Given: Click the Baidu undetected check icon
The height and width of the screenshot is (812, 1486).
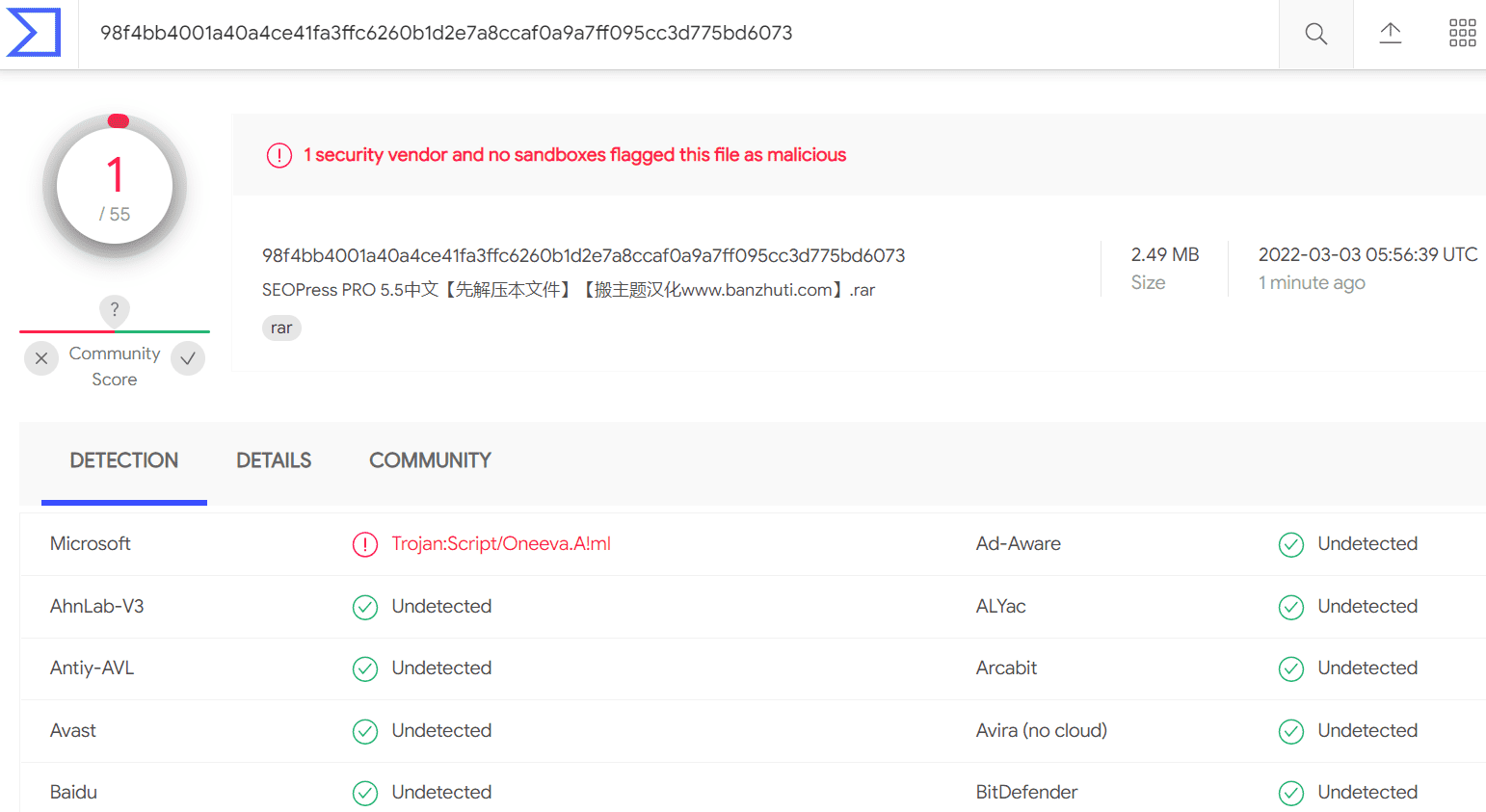Looking at the screenshot, I should [365, 794].
